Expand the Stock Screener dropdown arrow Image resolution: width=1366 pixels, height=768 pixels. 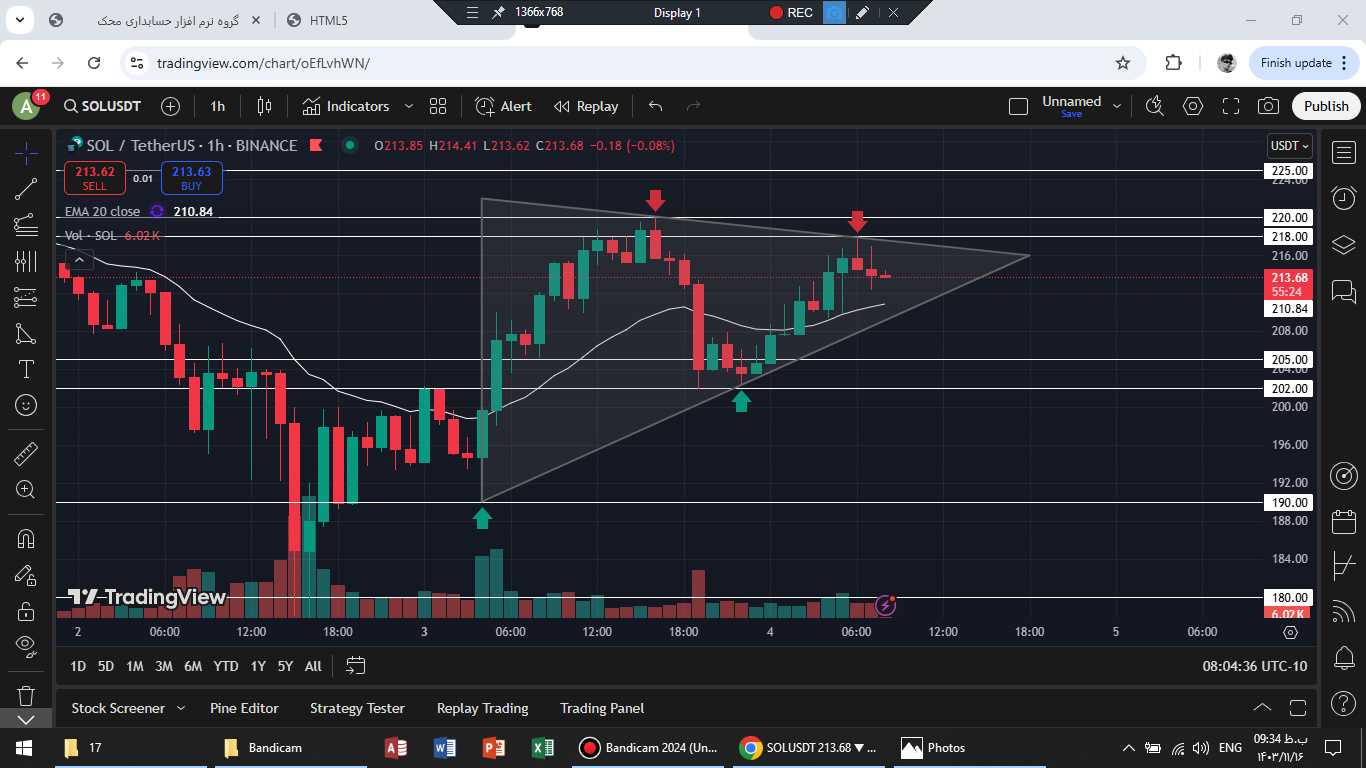click(181, 708)
